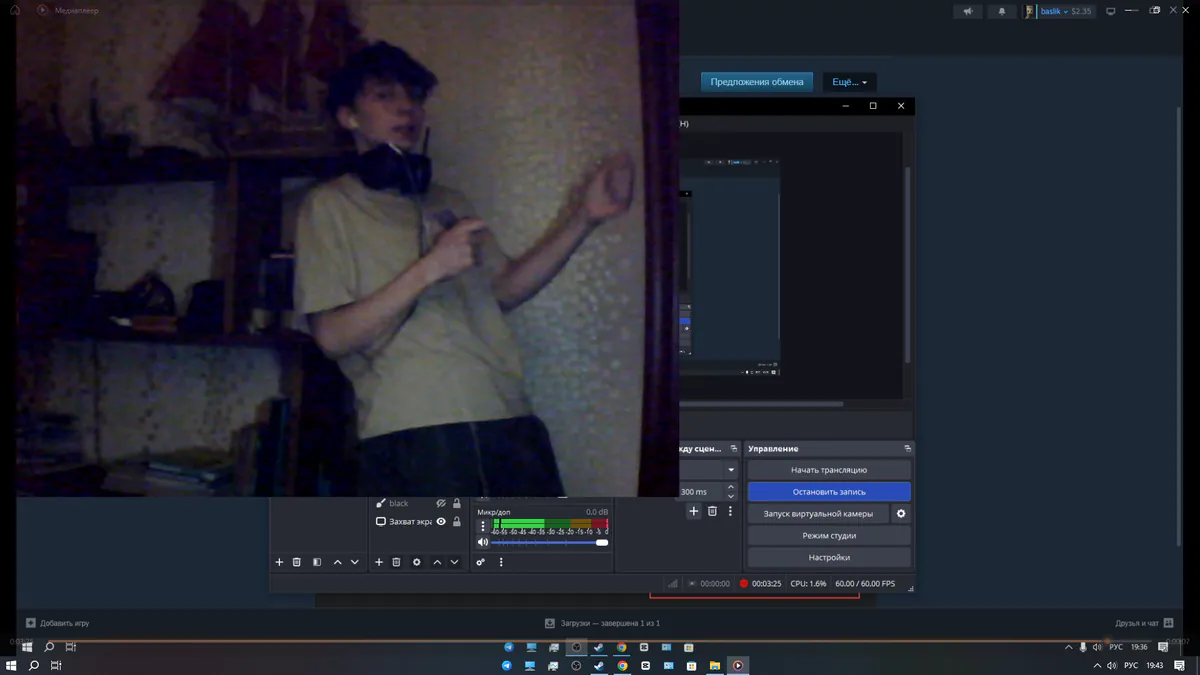The image size is (1200, 675).
Task: Unlock the black source
Action: [457, 503]
